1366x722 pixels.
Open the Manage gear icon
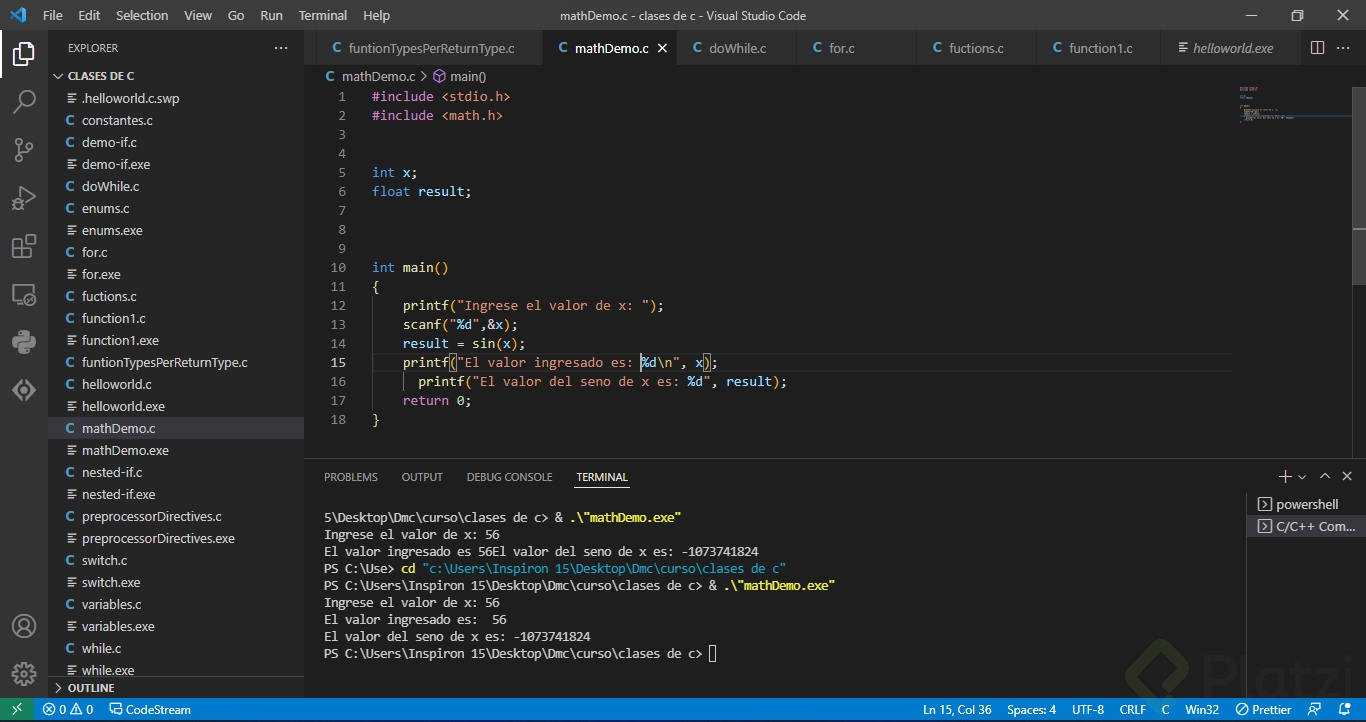[24, 674]
